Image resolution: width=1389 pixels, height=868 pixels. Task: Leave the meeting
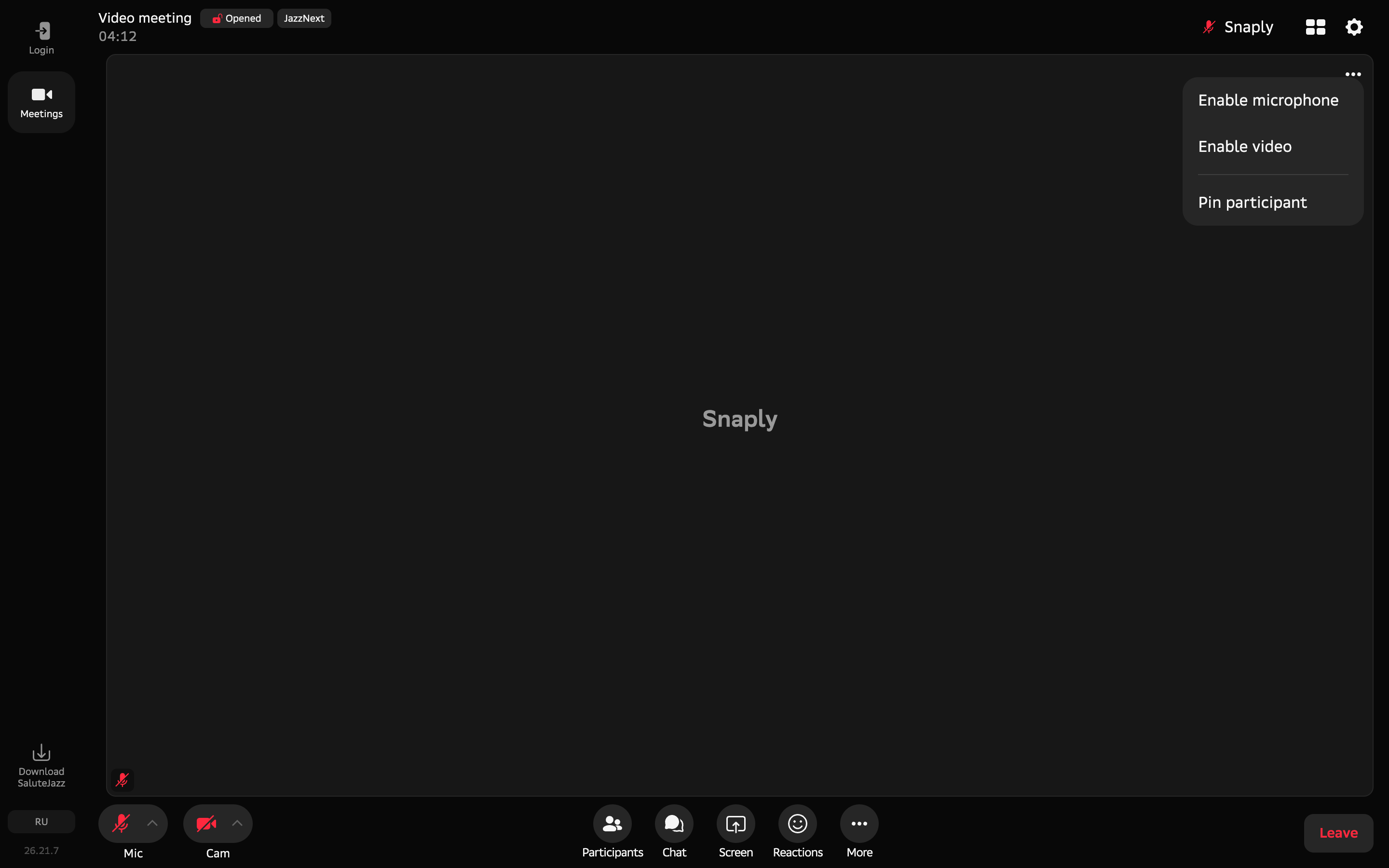tap(1338, 833)
